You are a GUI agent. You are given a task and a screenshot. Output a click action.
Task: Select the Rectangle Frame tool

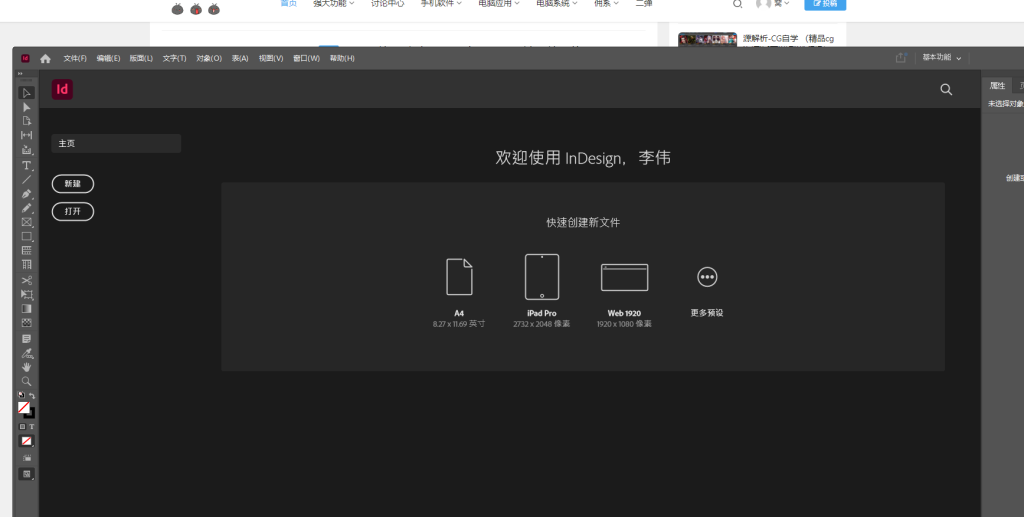pos(26,223)
